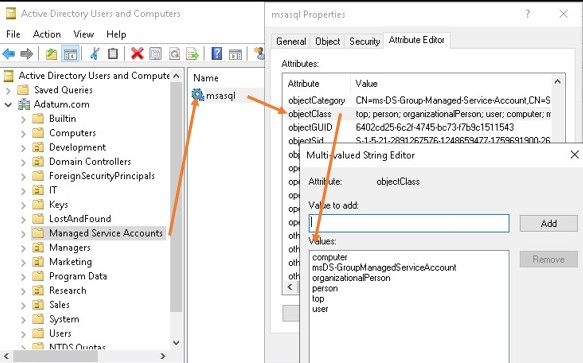Image resolution: width=583 pixels, height=363 pixels.
Task: Expand the Development OU
Action: pyautogui.click(x=23, y=148)
